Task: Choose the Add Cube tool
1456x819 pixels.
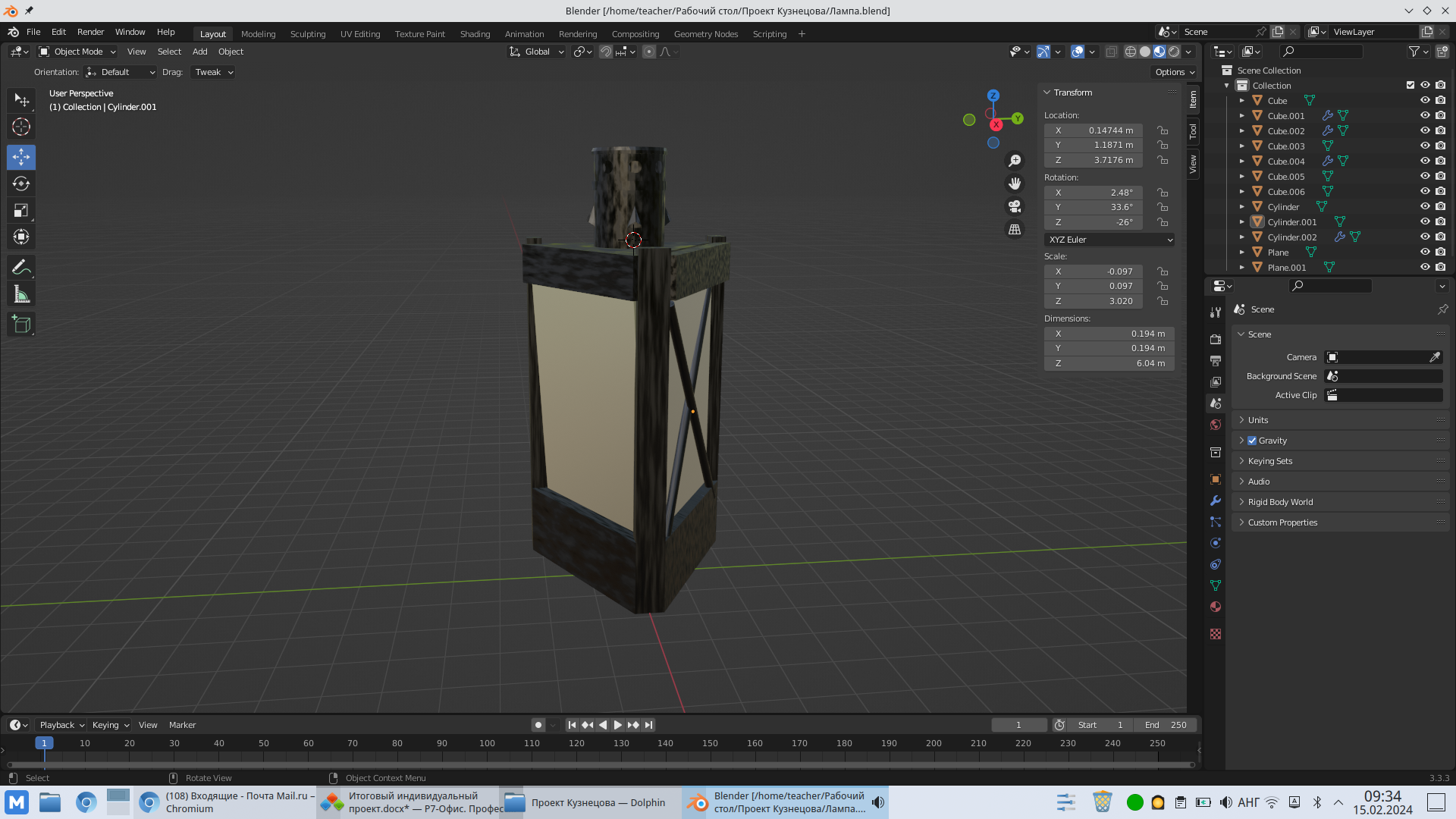Action: (21, 325)
